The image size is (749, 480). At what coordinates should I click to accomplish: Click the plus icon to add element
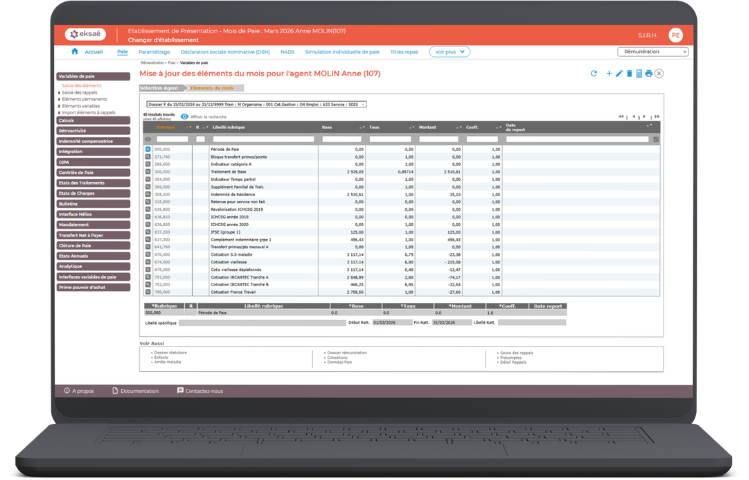tap(609, 74)
